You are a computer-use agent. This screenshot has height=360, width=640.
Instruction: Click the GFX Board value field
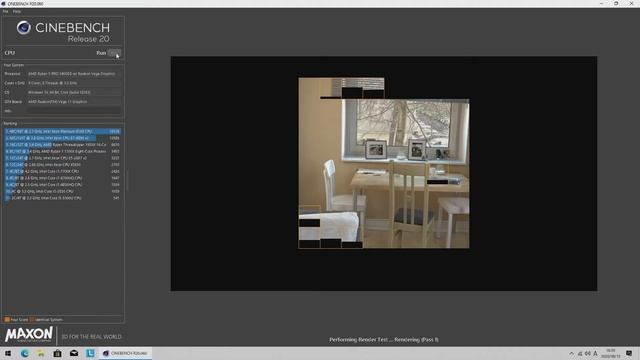coord(74,102)
